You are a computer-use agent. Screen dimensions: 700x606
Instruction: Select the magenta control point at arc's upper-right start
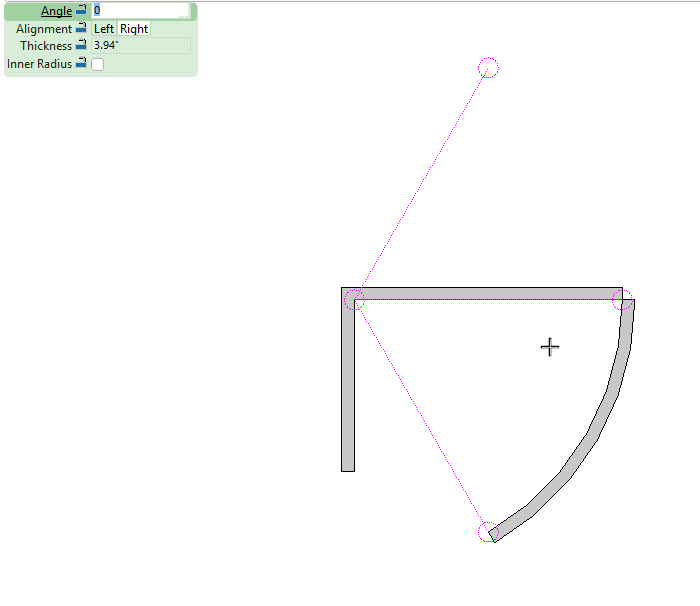622,300
